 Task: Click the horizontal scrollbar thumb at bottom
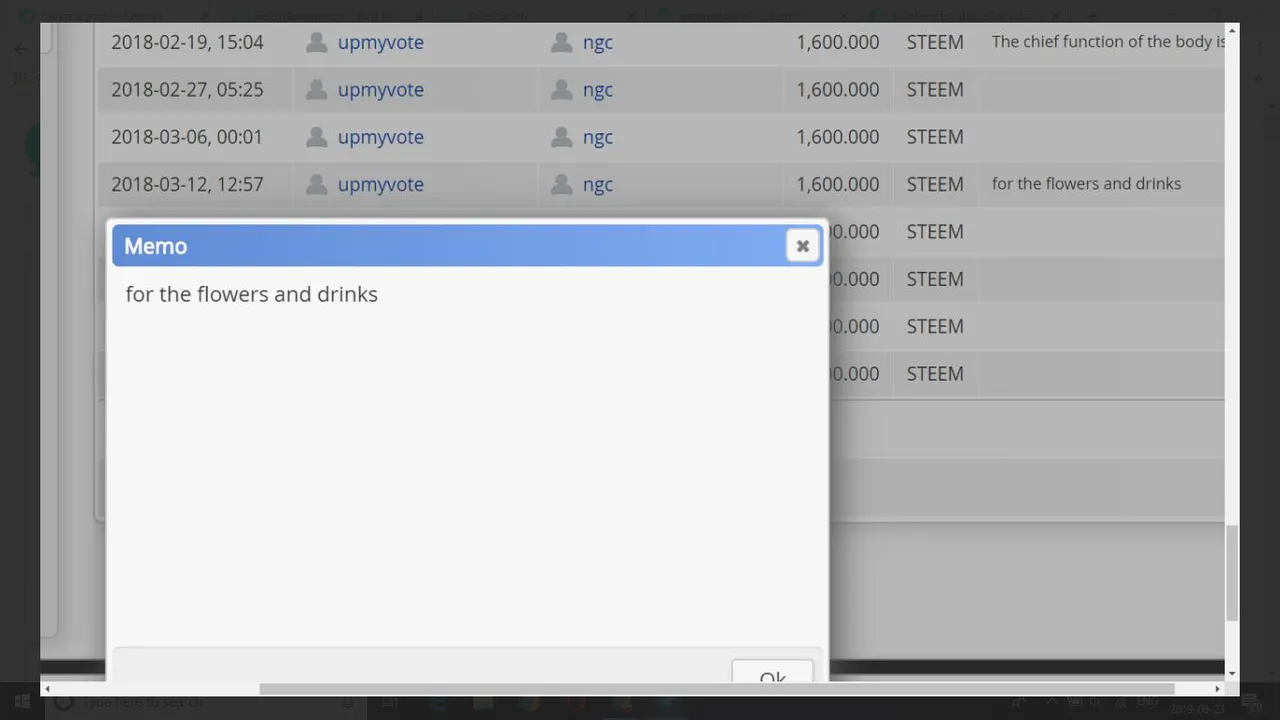(x=717, y=688)
